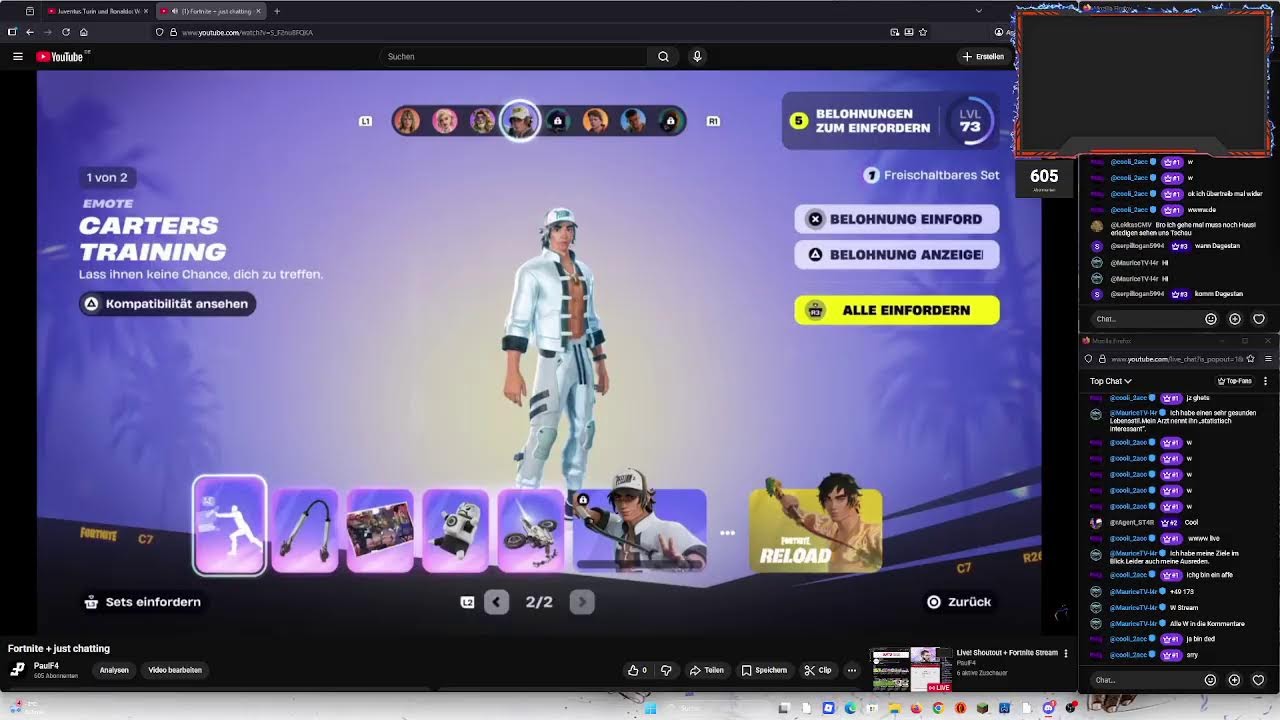
Task: Bookmark the page with the star icon
Action: [x=923, y=32]
